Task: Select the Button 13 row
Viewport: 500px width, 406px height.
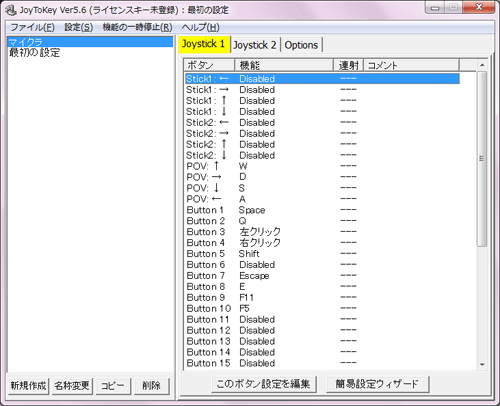Action: tap(322, 341)
